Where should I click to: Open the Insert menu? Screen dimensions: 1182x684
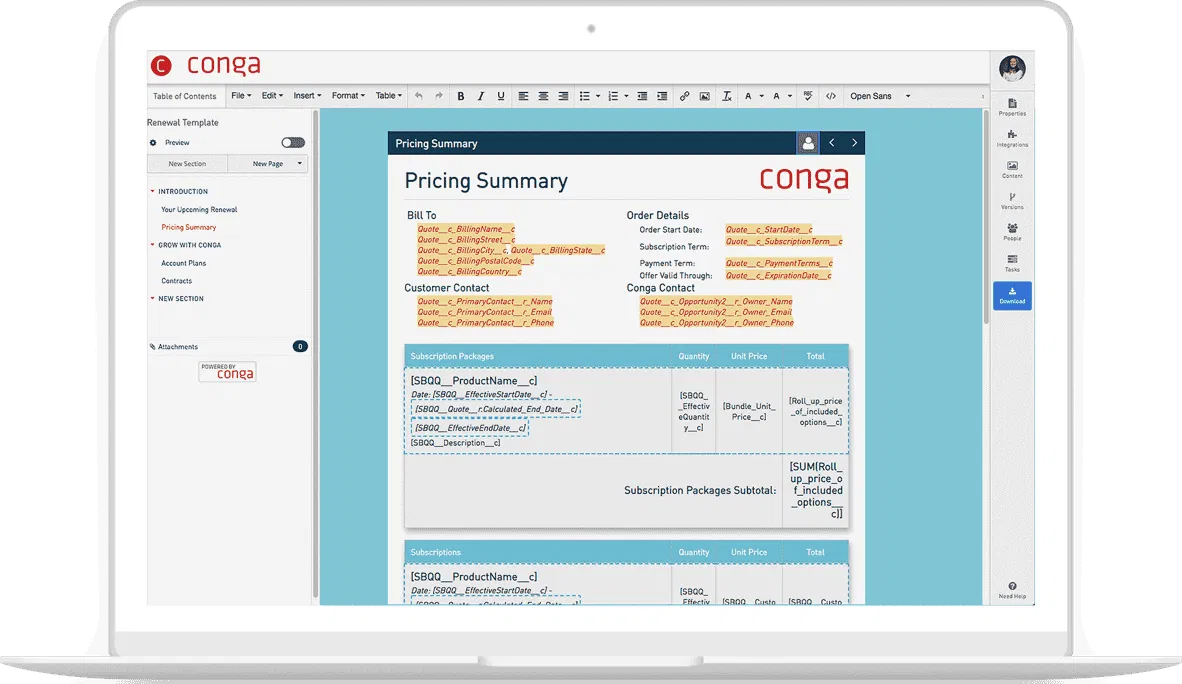307,96
